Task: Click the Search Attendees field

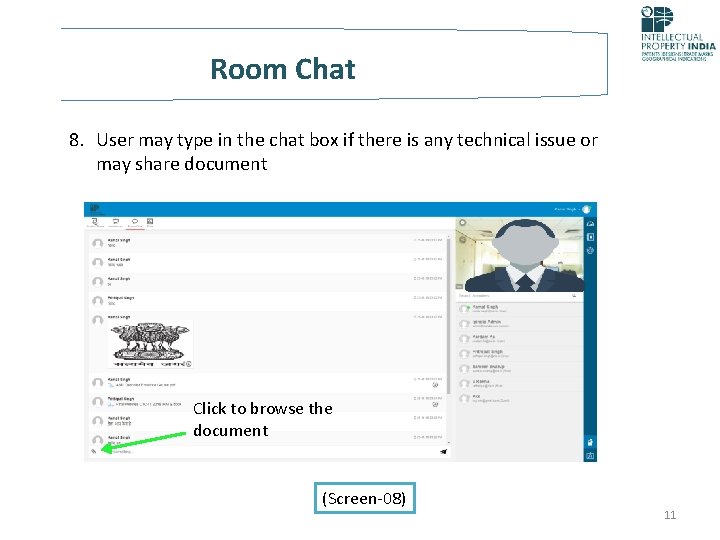Action: pyautogui.click(x=512, y=296)
